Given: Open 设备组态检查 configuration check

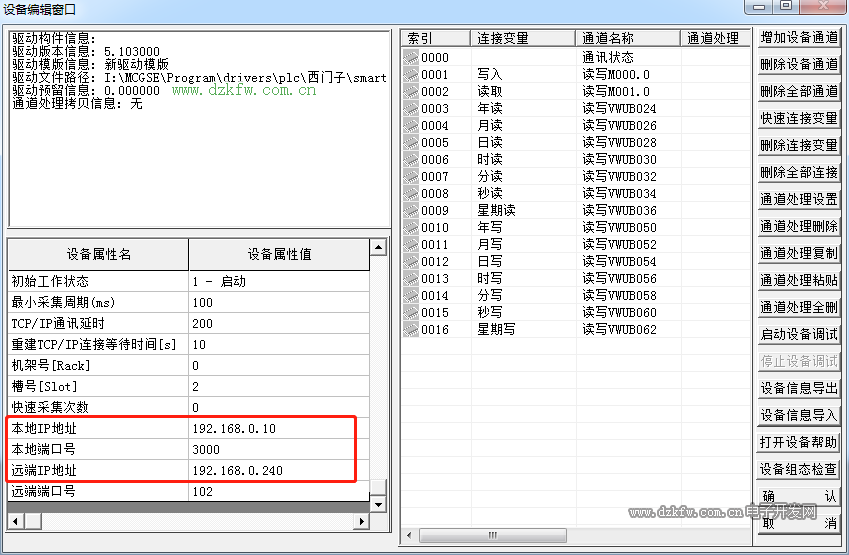Looking at the screenshot, I should 798,469.
